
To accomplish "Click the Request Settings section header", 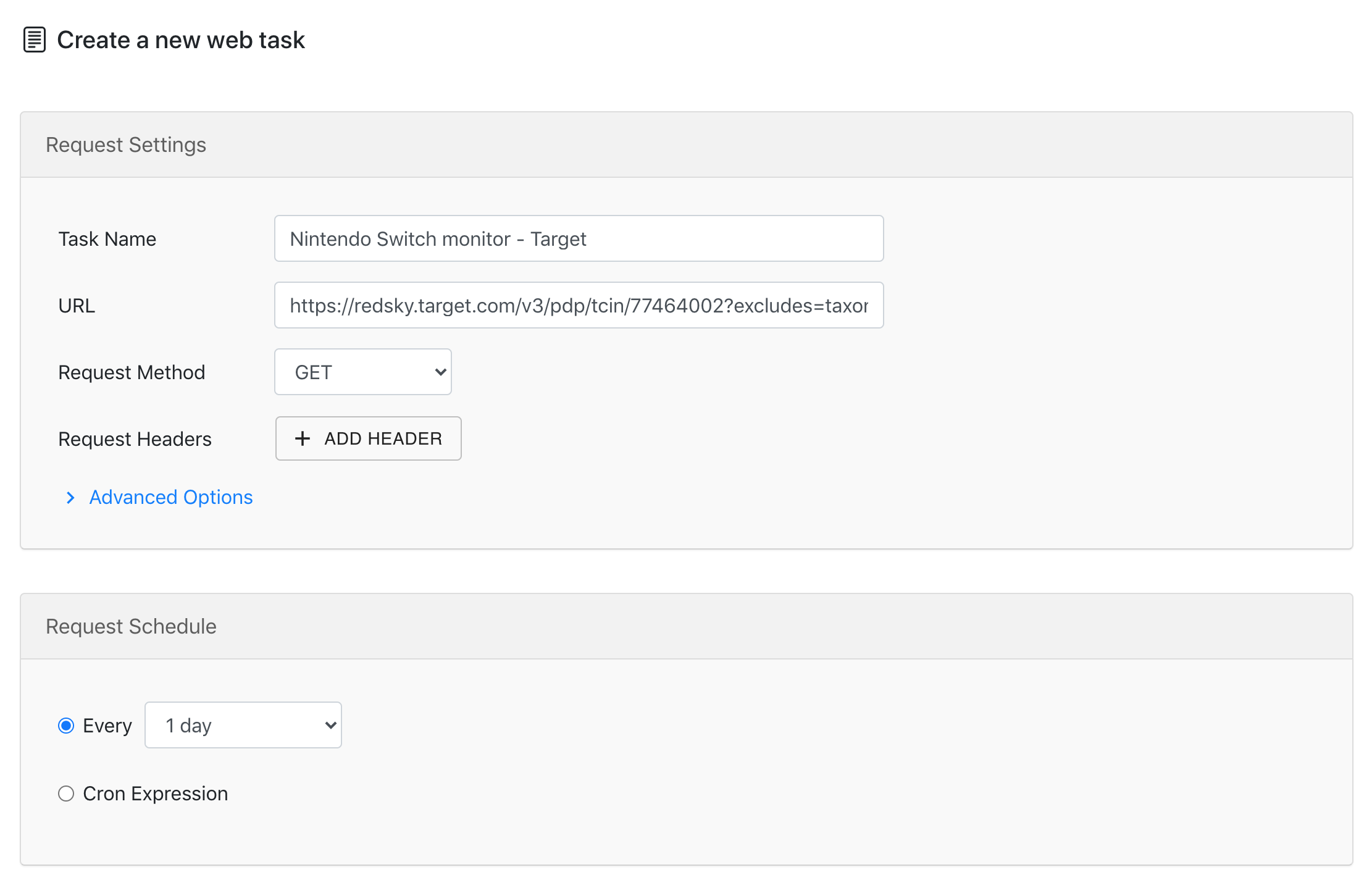I will 686,145.
